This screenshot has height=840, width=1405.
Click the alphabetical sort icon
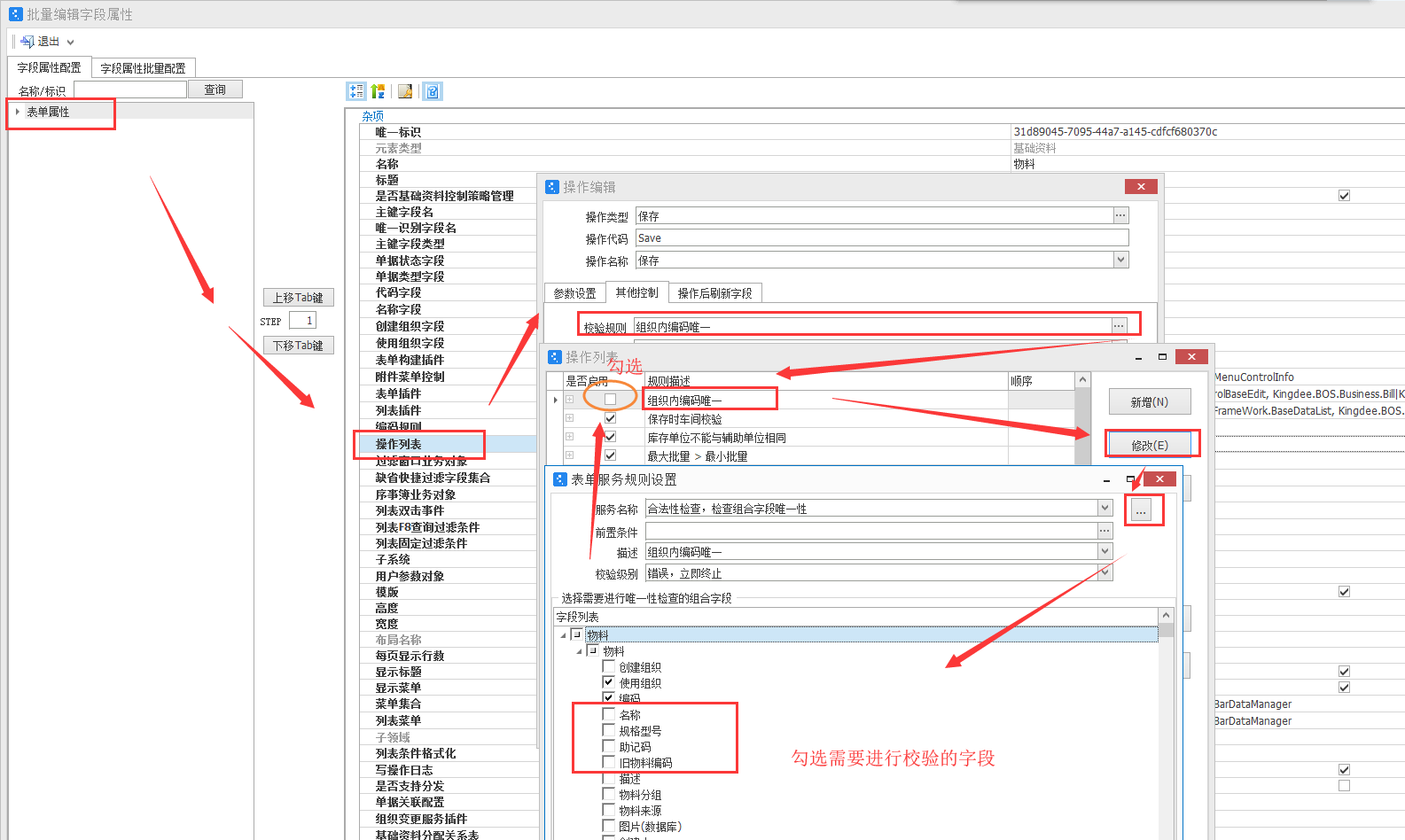click(x=379, y=91)
